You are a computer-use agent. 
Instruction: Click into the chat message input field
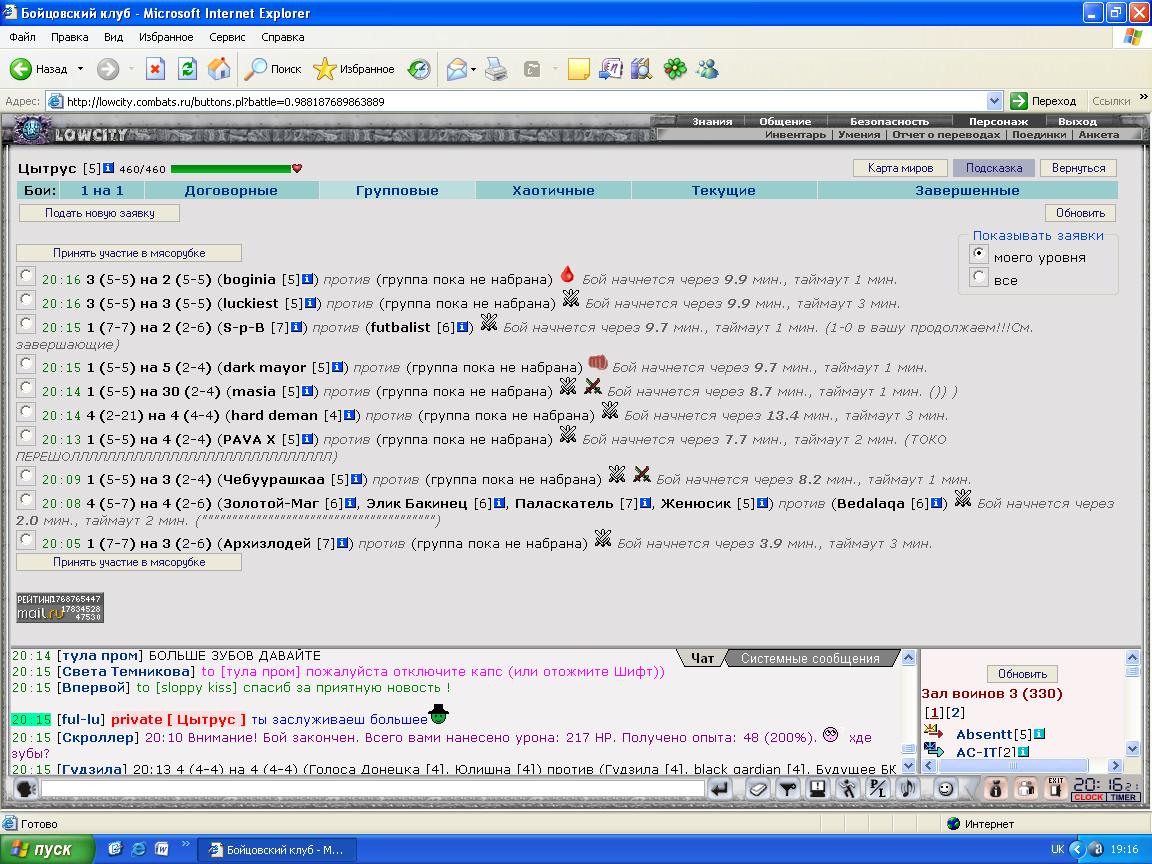[x=372, y=789]
